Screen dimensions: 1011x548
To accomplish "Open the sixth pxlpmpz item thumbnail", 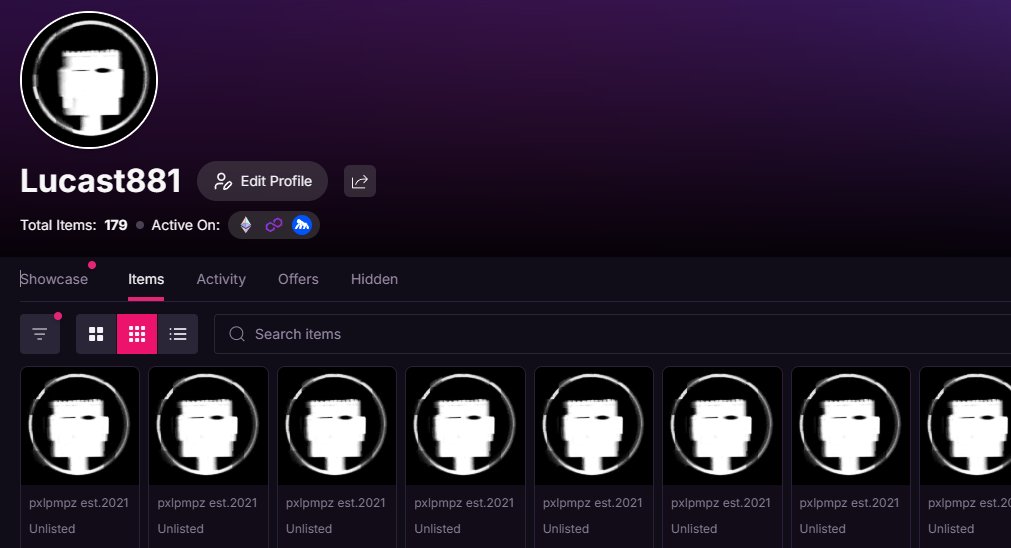I will pos(722,426).
